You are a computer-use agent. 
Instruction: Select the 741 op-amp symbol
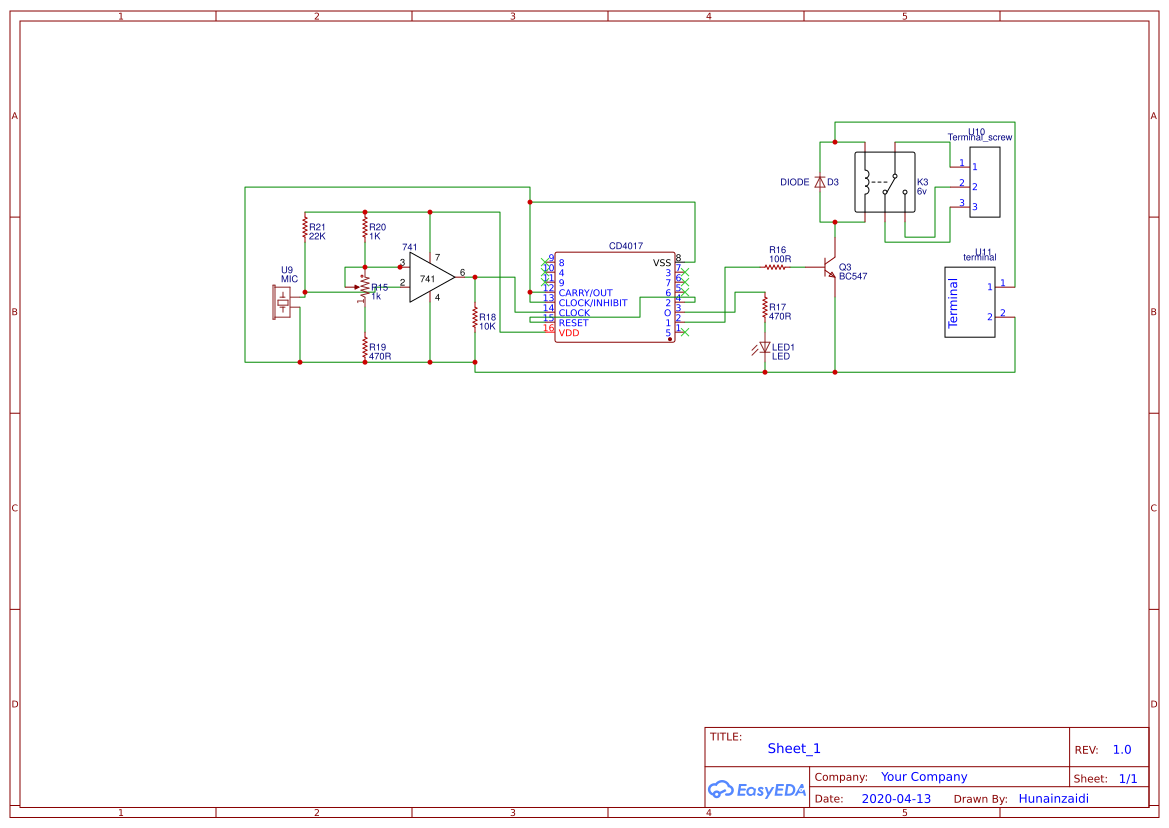428,277
